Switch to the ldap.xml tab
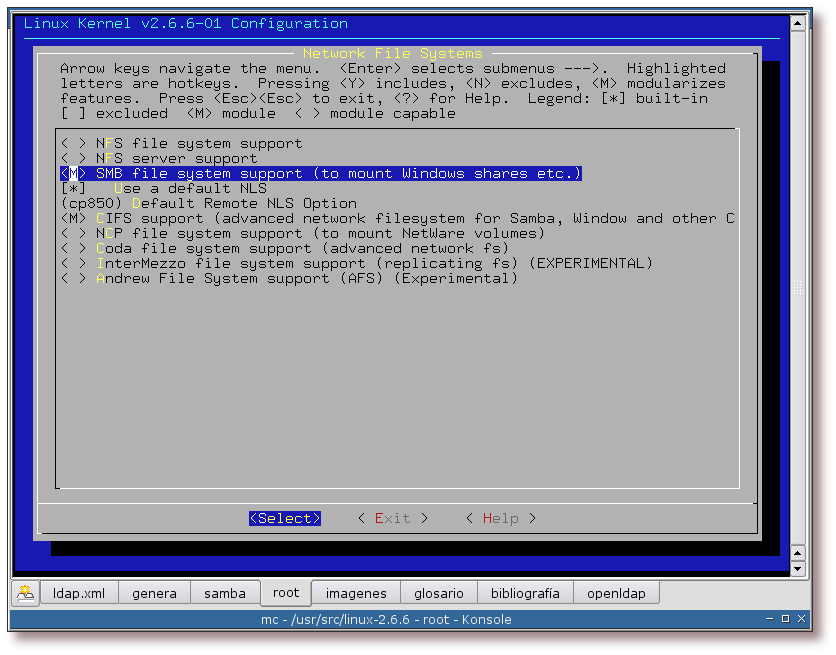Screen dimensions: 836x655 [x=79, y=593]
